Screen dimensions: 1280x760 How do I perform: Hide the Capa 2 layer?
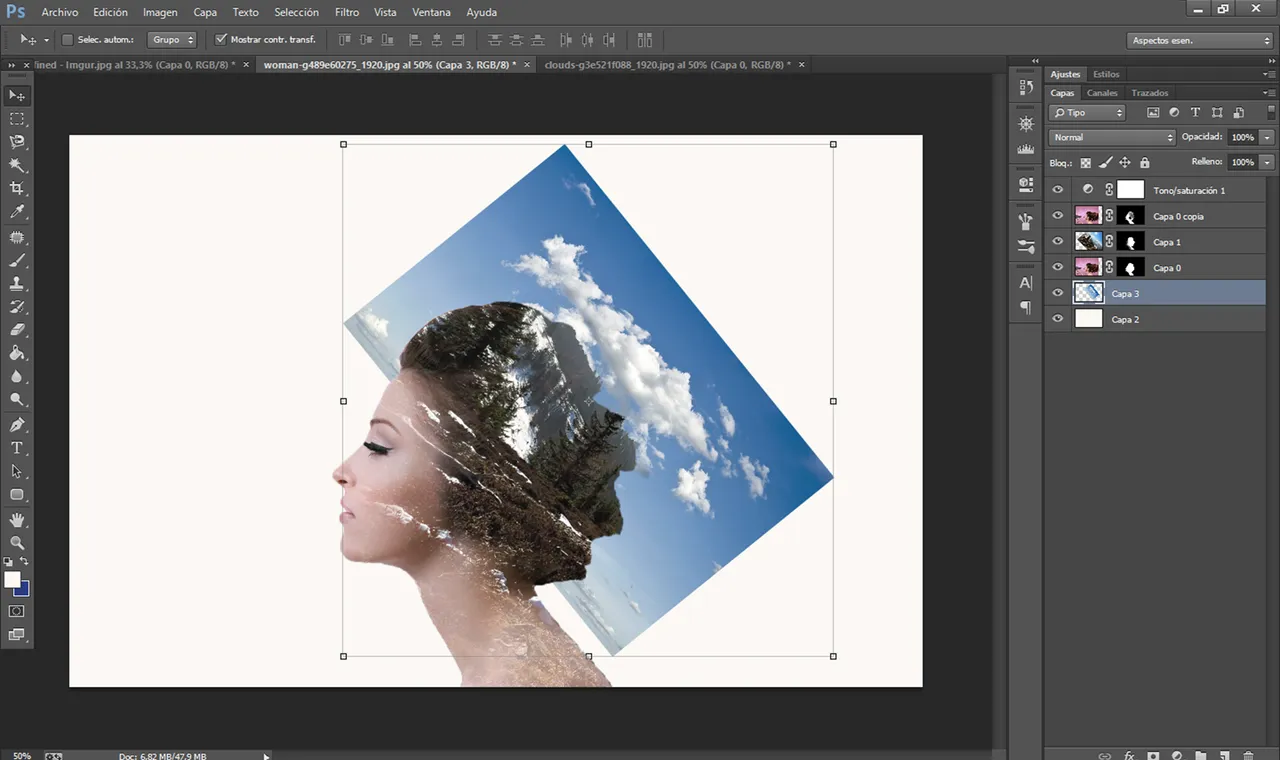(x=1058, y=319)
